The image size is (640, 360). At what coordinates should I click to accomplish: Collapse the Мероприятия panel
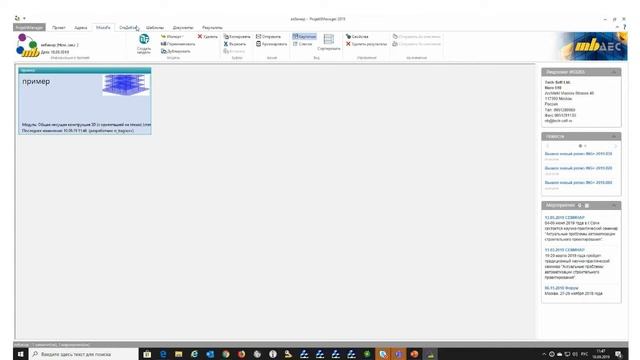tap(614, 205)
